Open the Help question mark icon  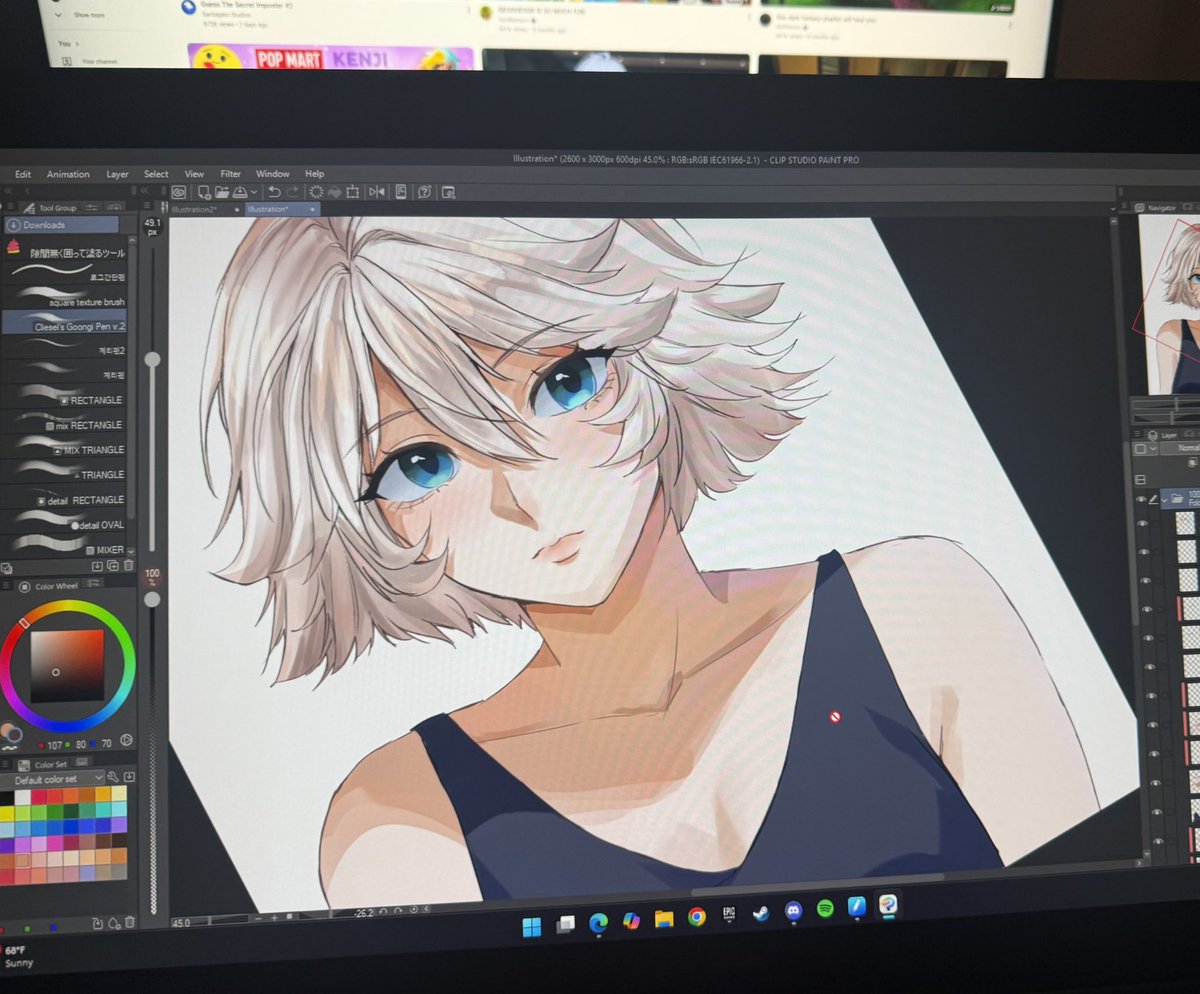[x=424, y=192]
